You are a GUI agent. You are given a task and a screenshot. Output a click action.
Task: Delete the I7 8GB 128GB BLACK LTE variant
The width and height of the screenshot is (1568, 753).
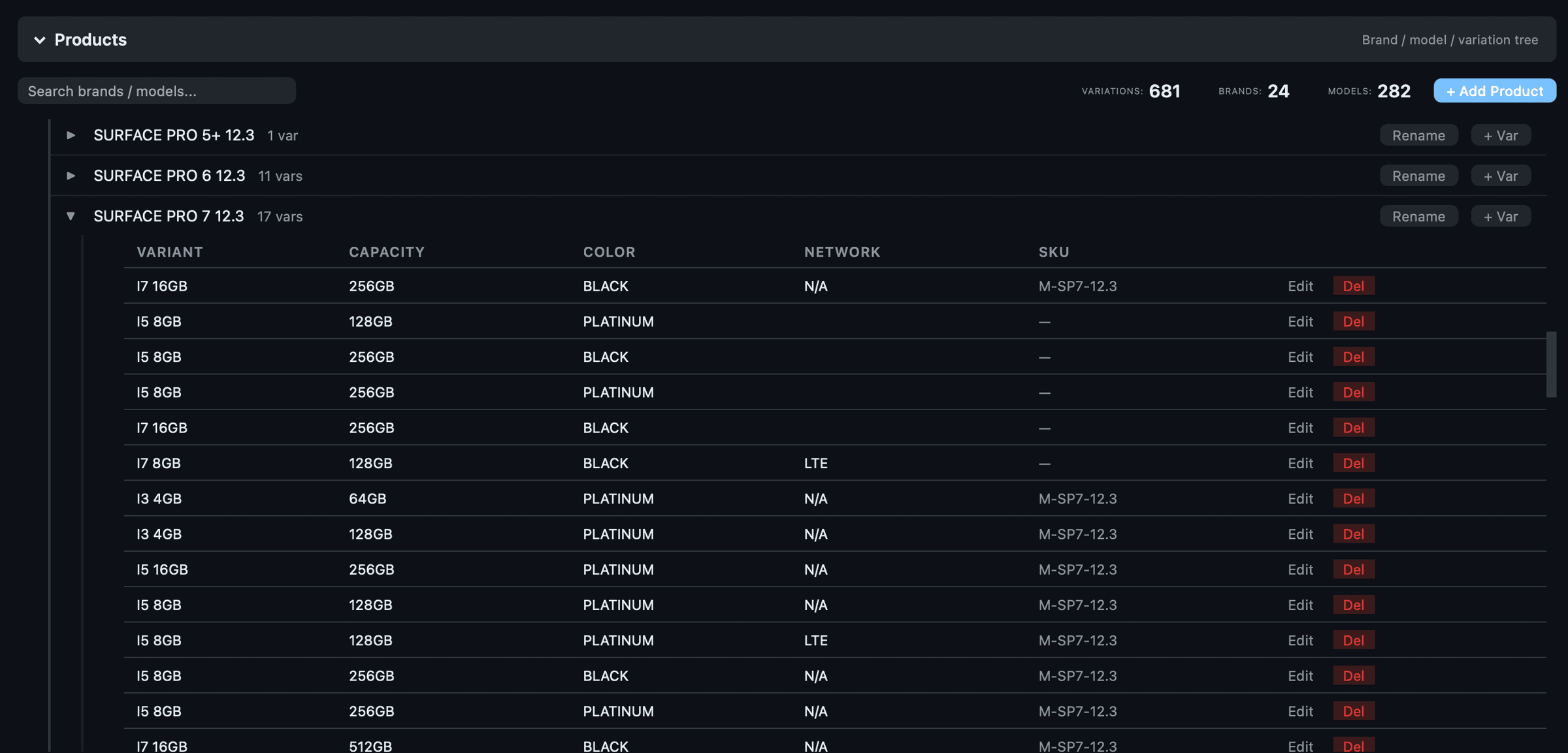pos(1354,463)
